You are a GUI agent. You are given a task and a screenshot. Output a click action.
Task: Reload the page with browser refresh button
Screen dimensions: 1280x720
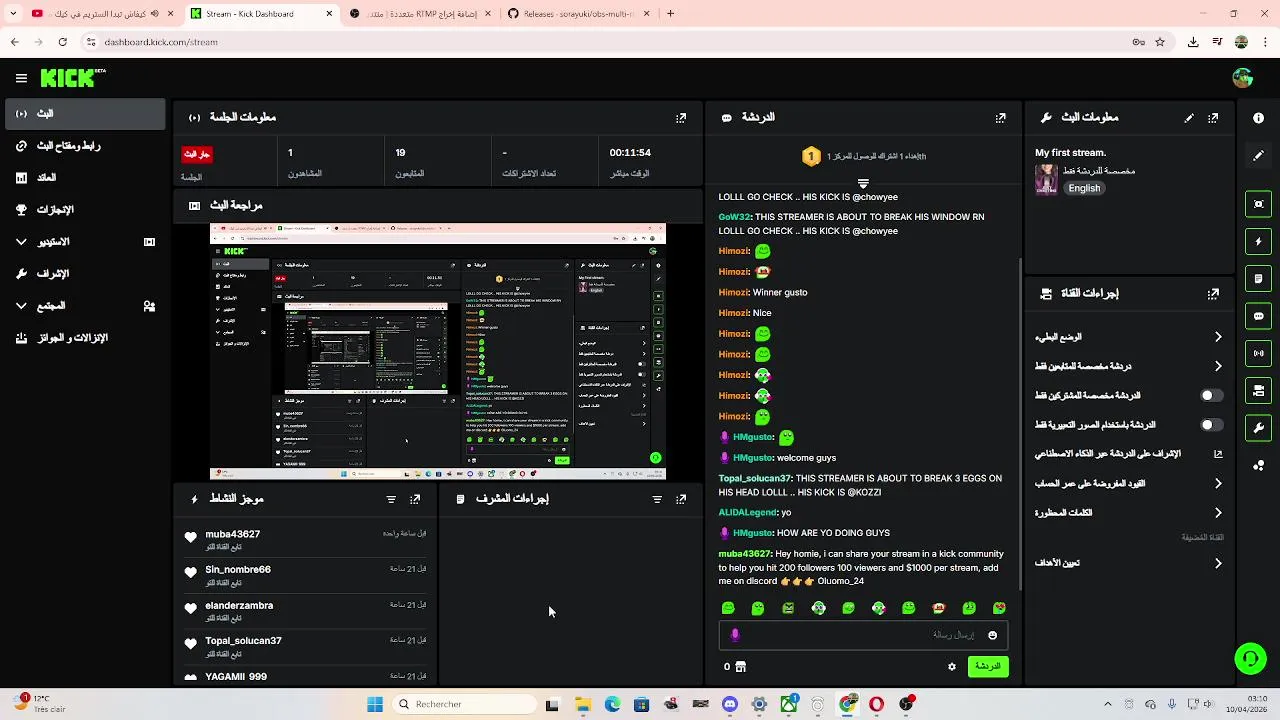62,42
